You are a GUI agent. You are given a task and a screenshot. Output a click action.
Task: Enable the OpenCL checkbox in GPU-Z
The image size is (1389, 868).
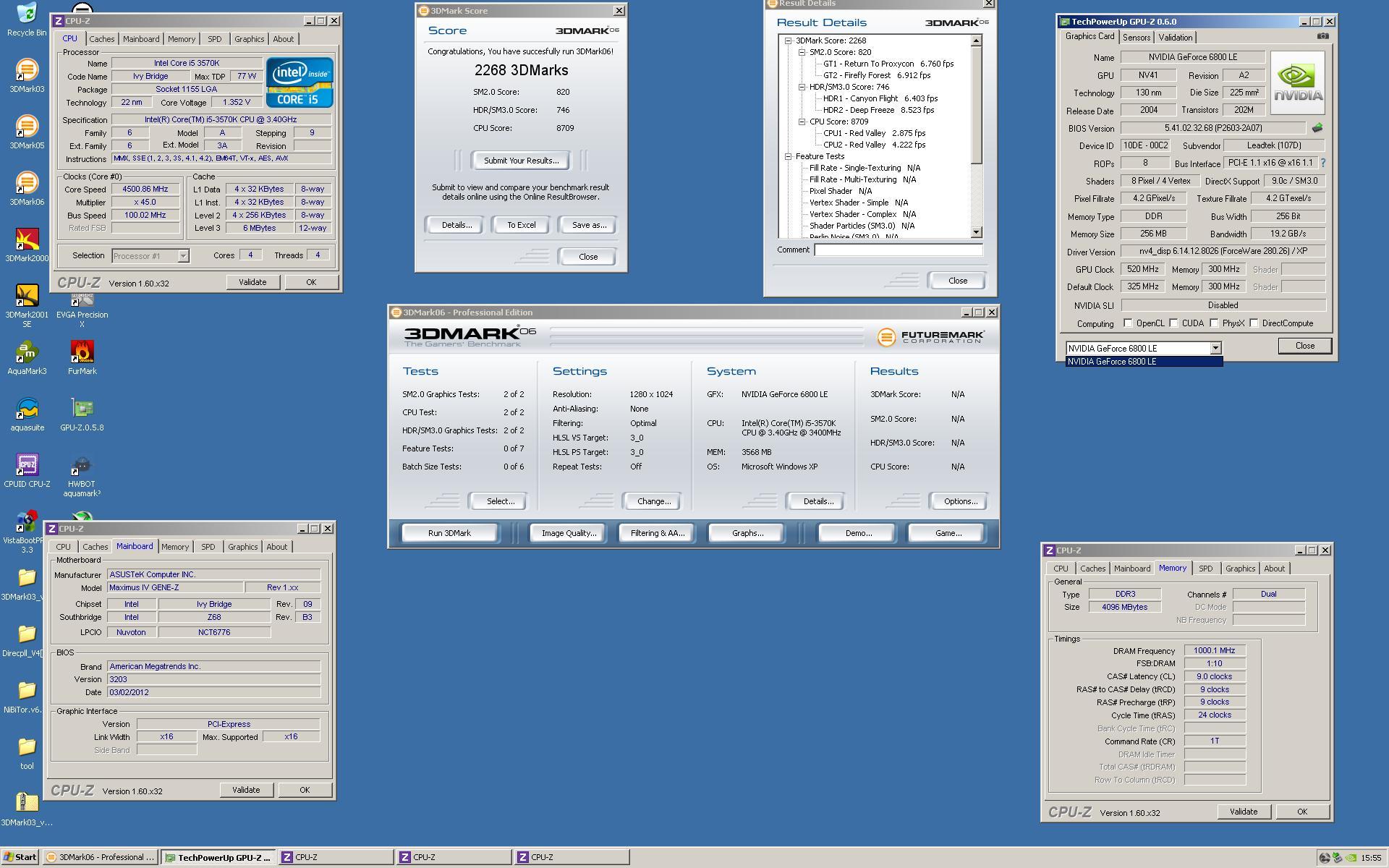pos(1128,323)
